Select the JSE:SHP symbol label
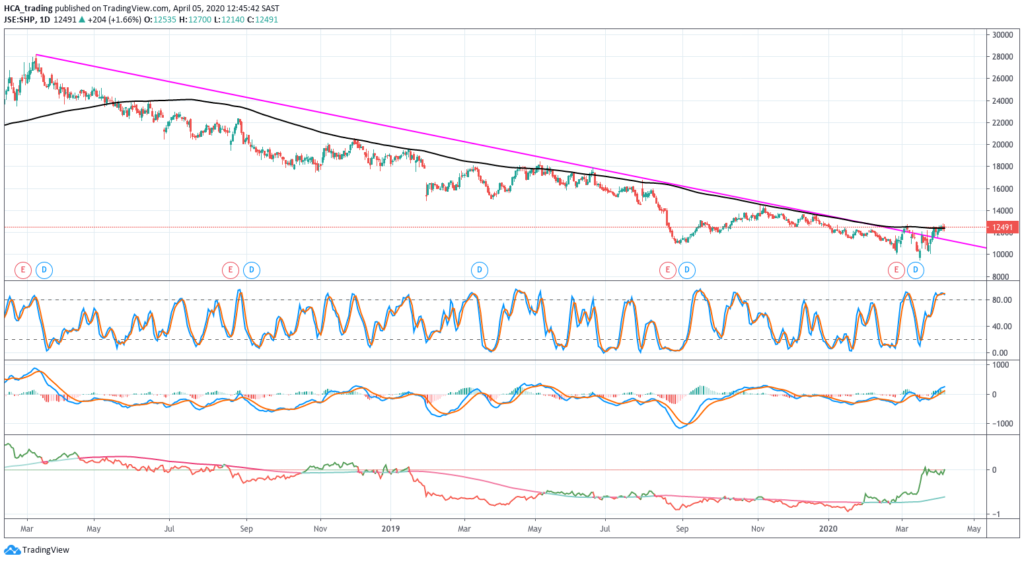The image size is (1024, 562). [x=19, y=20]
